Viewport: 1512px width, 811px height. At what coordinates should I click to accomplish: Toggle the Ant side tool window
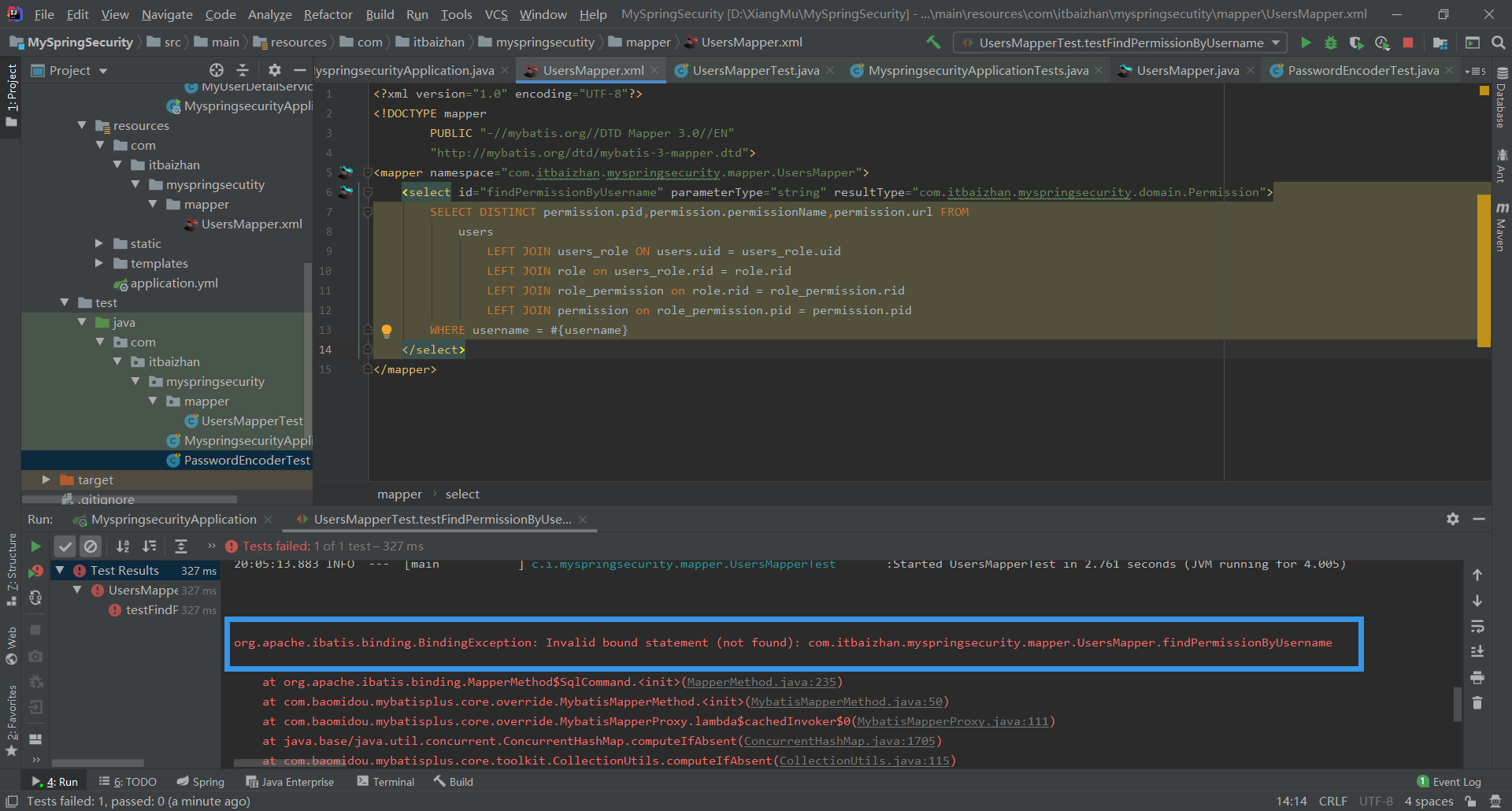pos(1502,165)
